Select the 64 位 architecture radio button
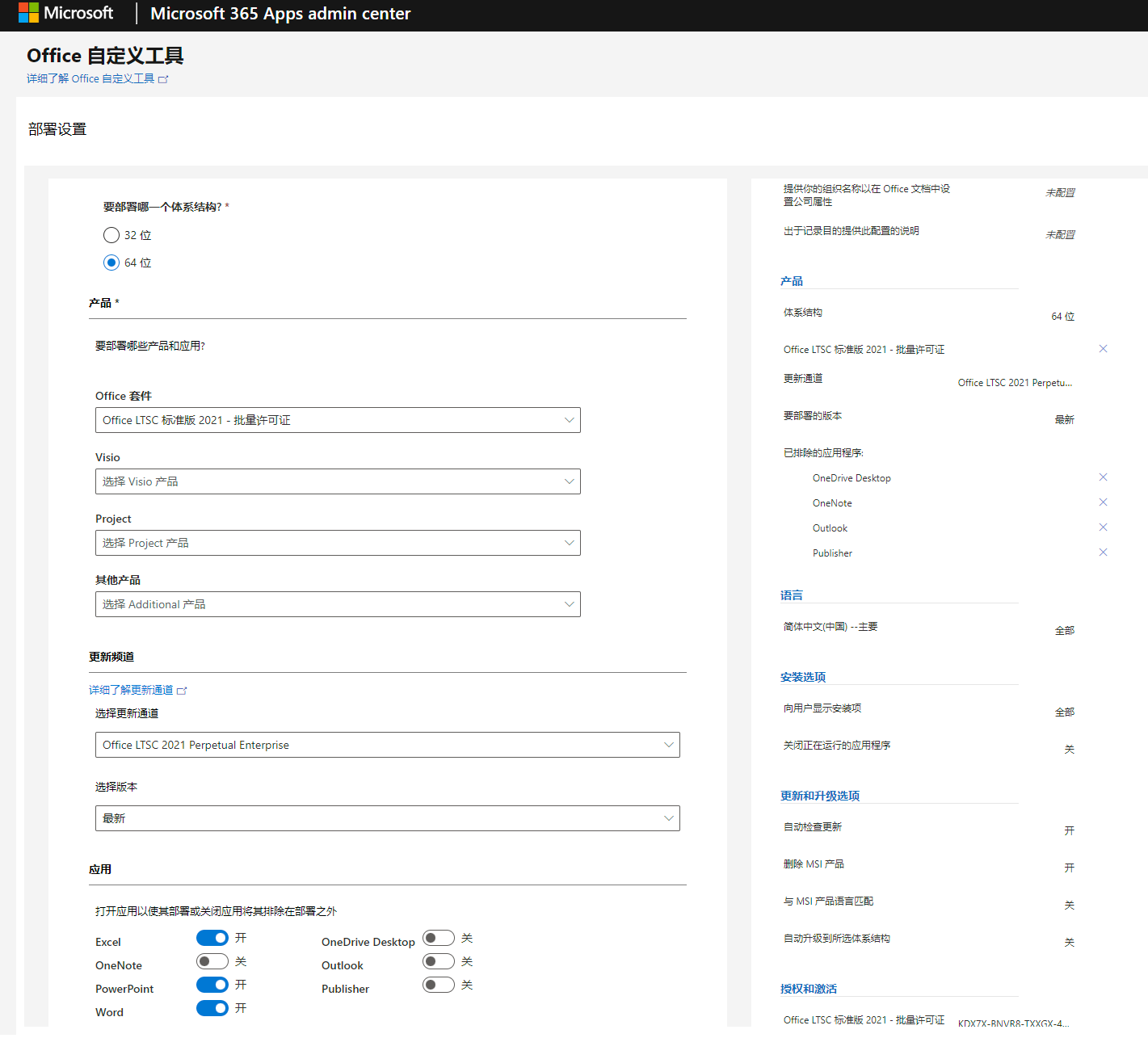The width and height of the screenshot is (1148, 1038). [x=111, y=263]
